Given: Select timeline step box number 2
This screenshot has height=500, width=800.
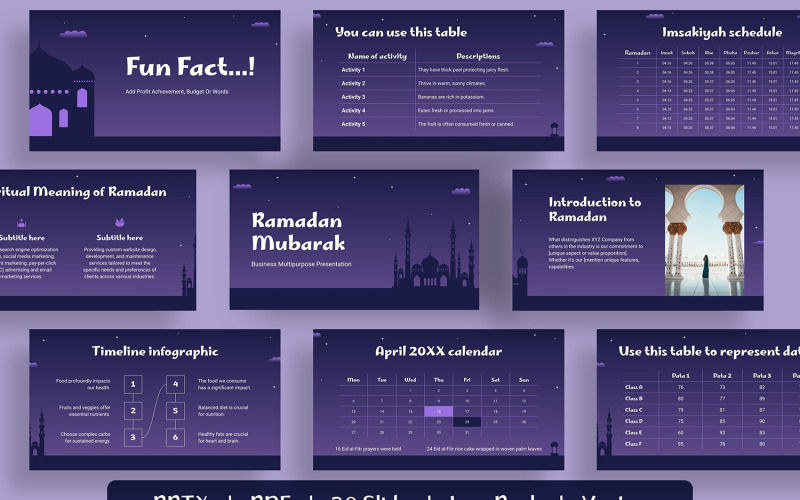Looking at the screenshot, I should pos(133,411).
